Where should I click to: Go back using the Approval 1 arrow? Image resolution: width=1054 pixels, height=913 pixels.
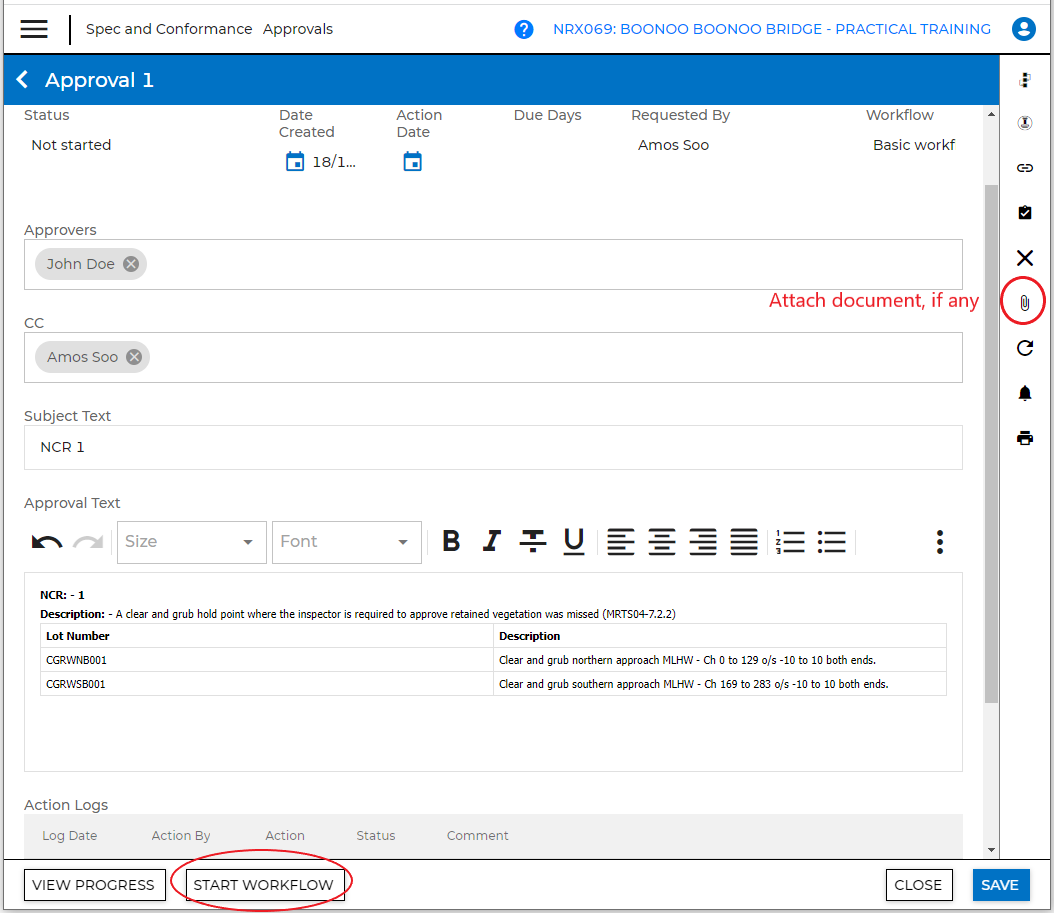(23, 80)
